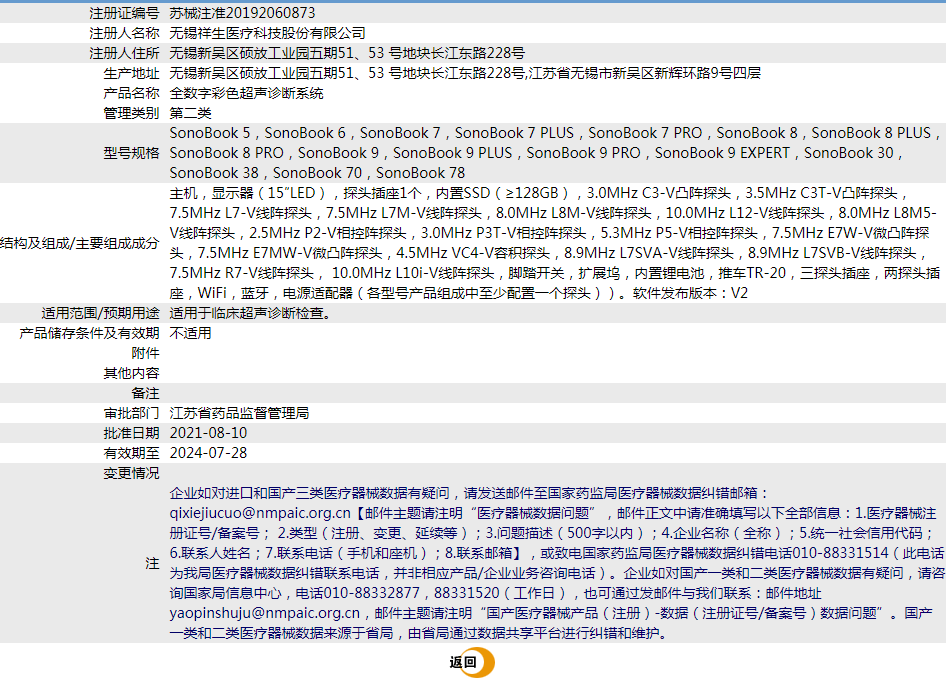This screenshot has height=681, width=951.
Task: Click phone number 010-88332877 in the note
Action: tap(372, 593)
